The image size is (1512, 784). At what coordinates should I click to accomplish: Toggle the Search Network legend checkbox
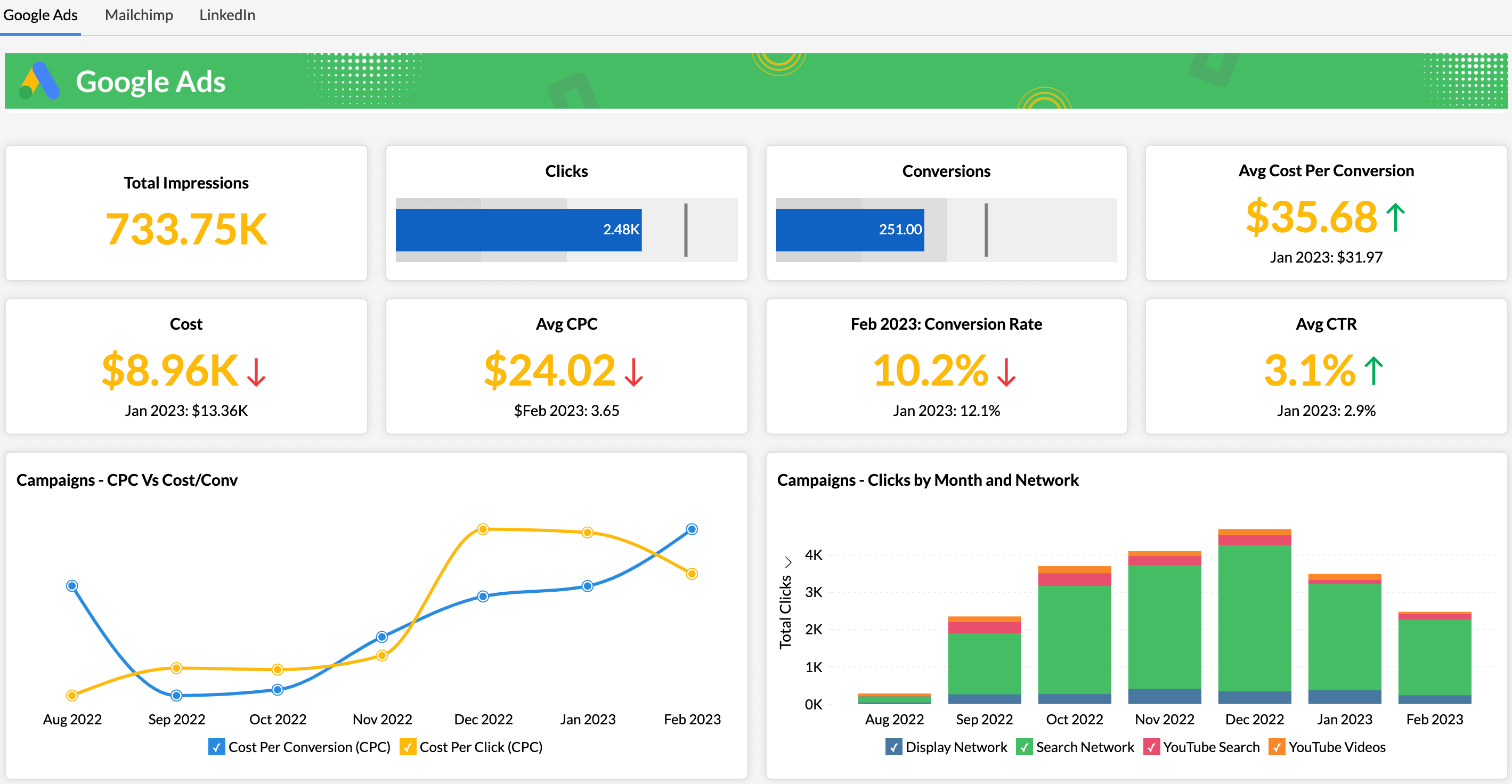click(1023, 747)
